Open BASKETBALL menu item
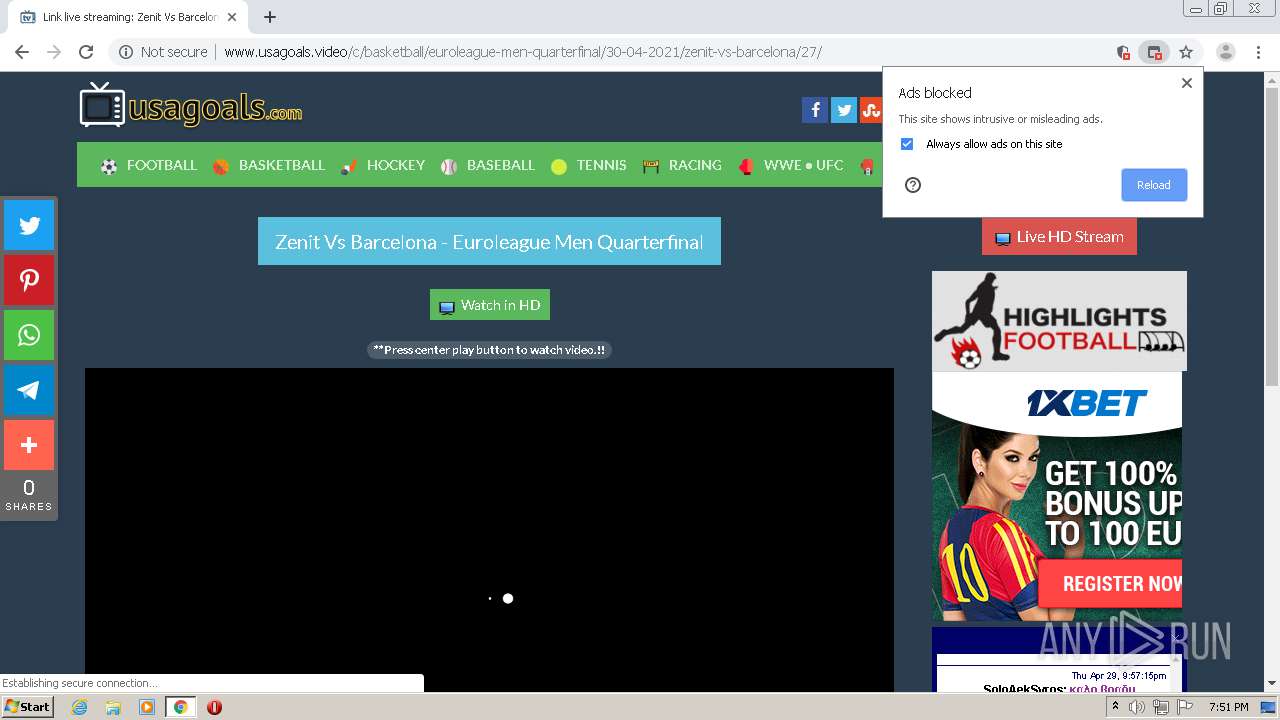This screenshot has width=1280, height=720. [x=269, y=165]
